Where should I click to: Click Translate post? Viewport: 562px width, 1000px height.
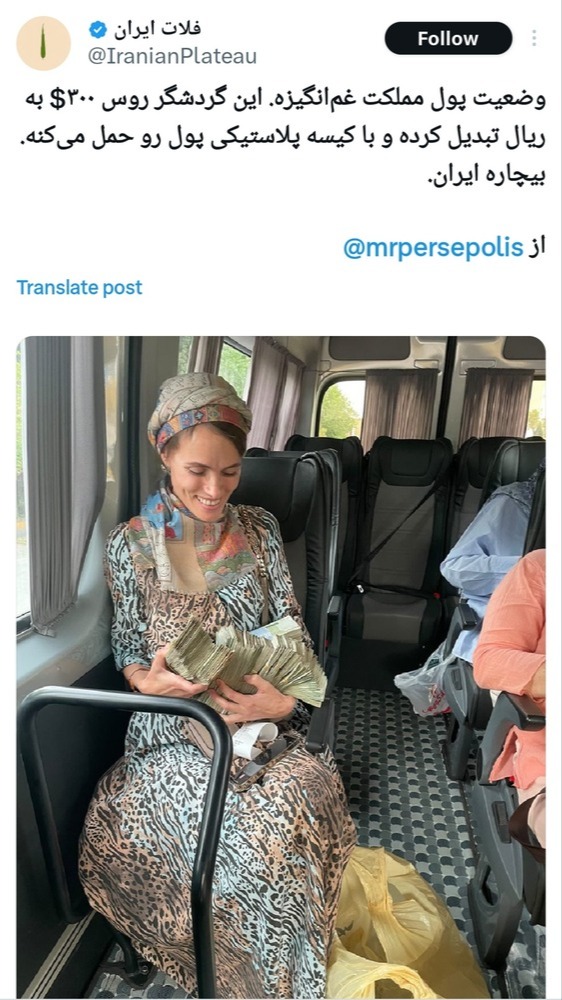coord(79,288)
